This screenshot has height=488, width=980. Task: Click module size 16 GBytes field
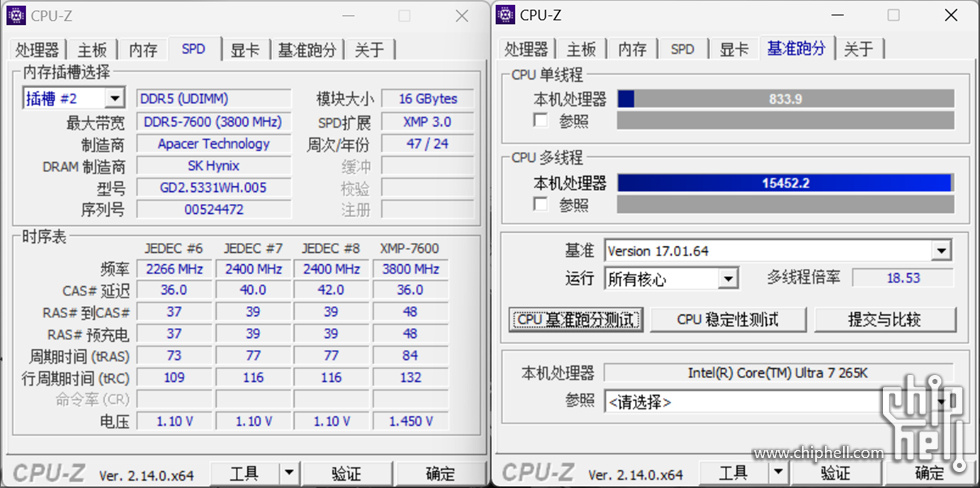(428, 99)
